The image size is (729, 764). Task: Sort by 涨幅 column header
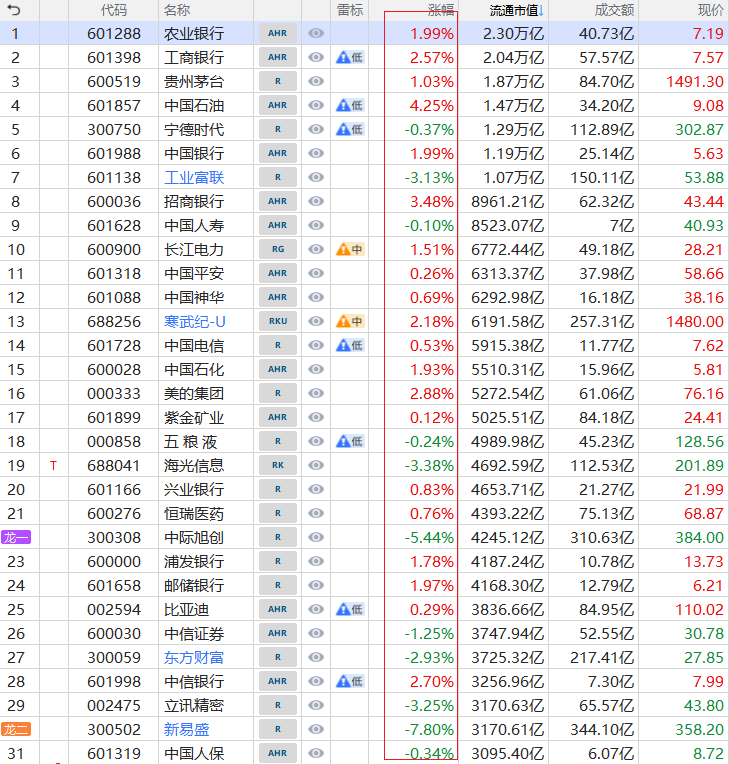[x=441, y=10]
